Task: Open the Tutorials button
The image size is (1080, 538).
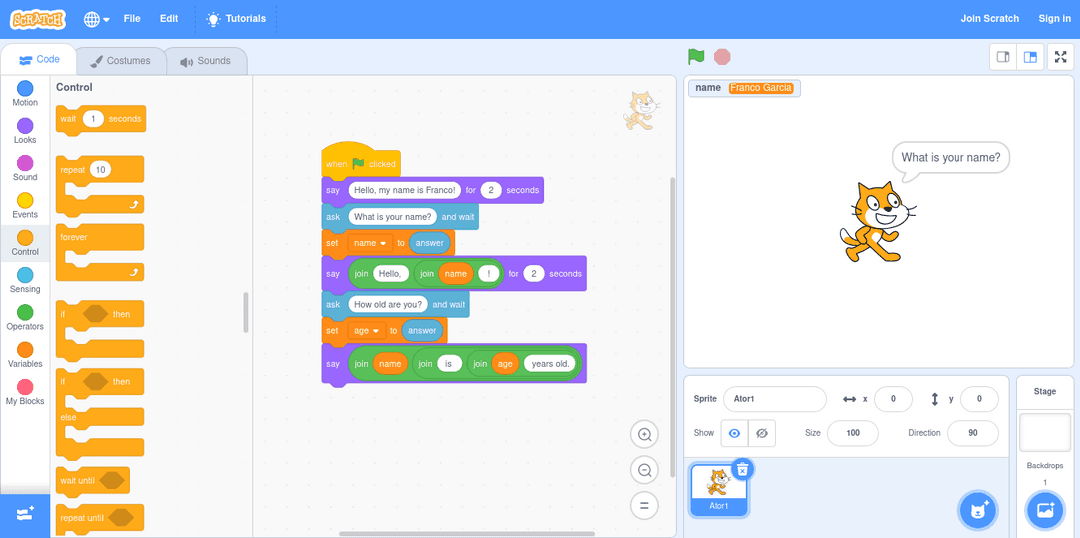Action: coord(236,19)
